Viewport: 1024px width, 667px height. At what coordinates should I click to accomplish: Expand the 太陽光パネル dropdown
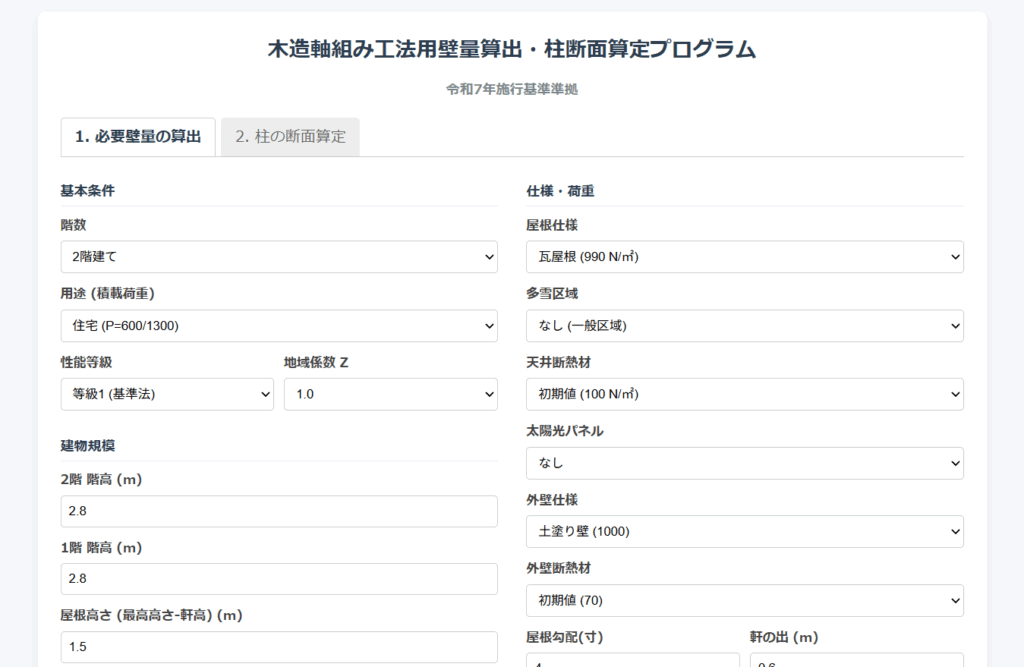click(744, 463)
